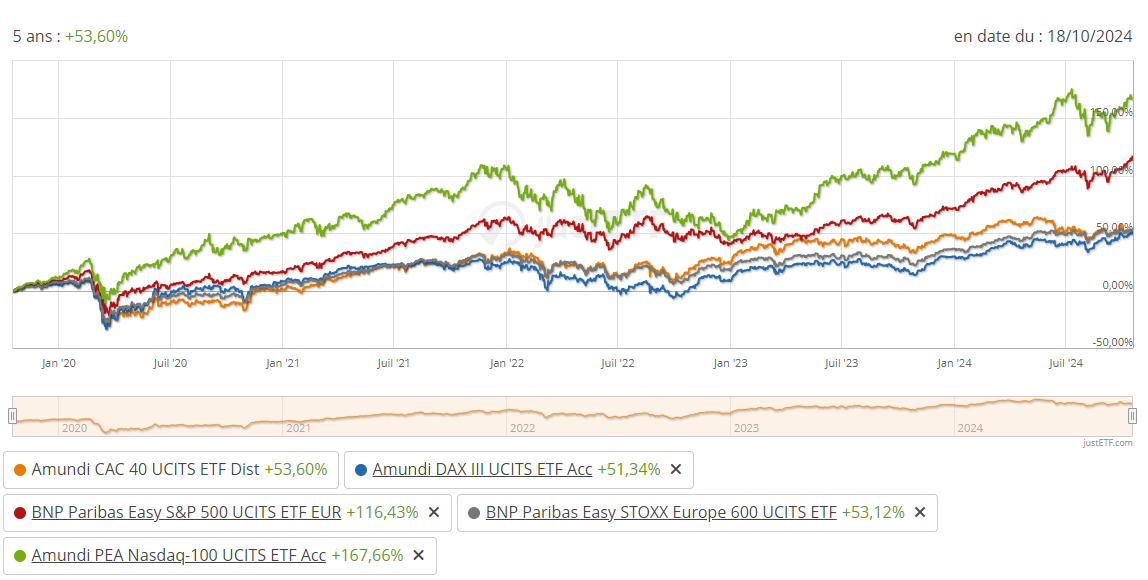Screen dimensions: 1148x580
Task: Remove BNP Paribas Easy S&P 500 ETF
Action: 434,513
